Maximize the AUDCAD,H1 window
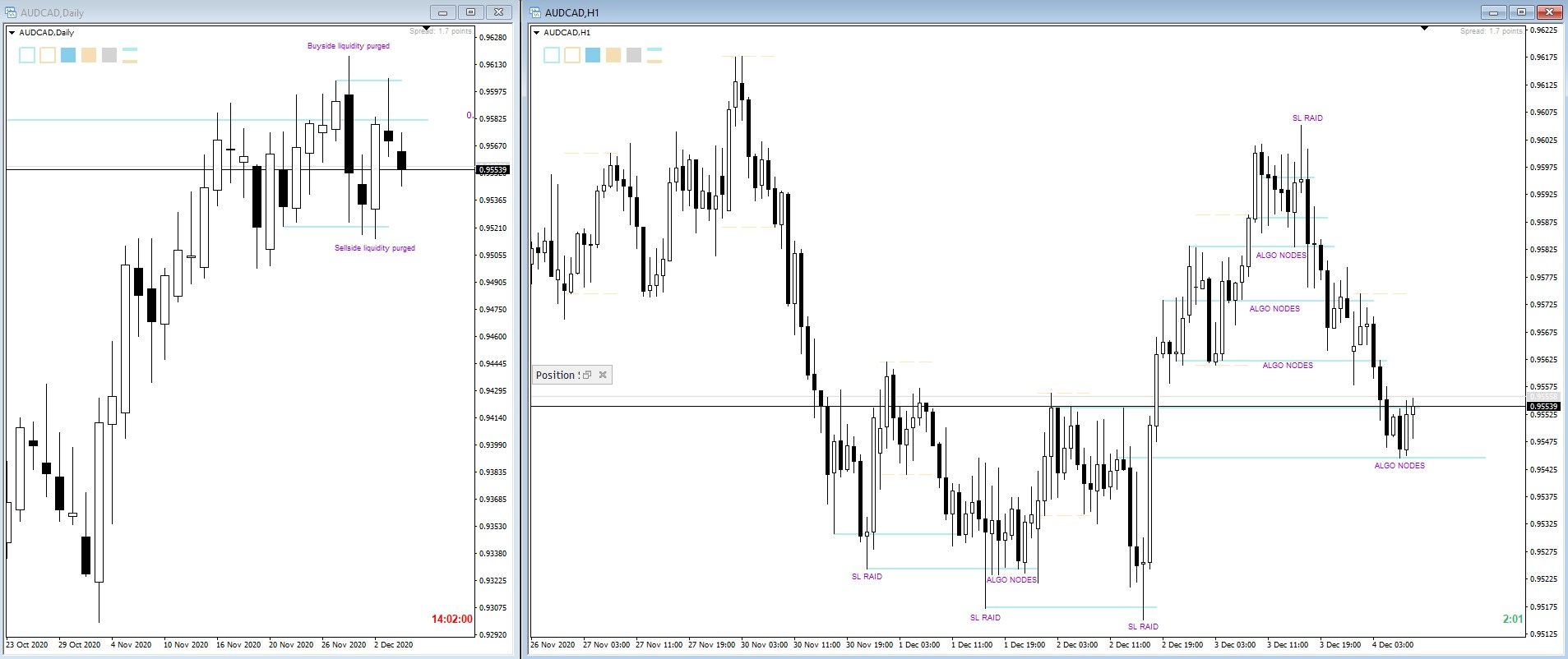This screenshot has height=659, width=1568. click(1521, 12)
